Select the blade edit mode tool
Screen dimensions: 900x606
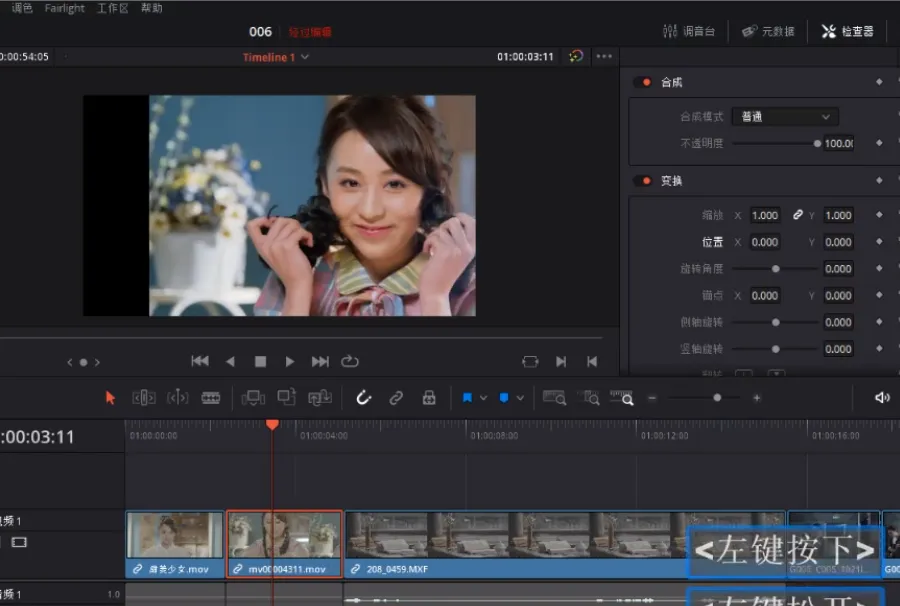(211, 398)
